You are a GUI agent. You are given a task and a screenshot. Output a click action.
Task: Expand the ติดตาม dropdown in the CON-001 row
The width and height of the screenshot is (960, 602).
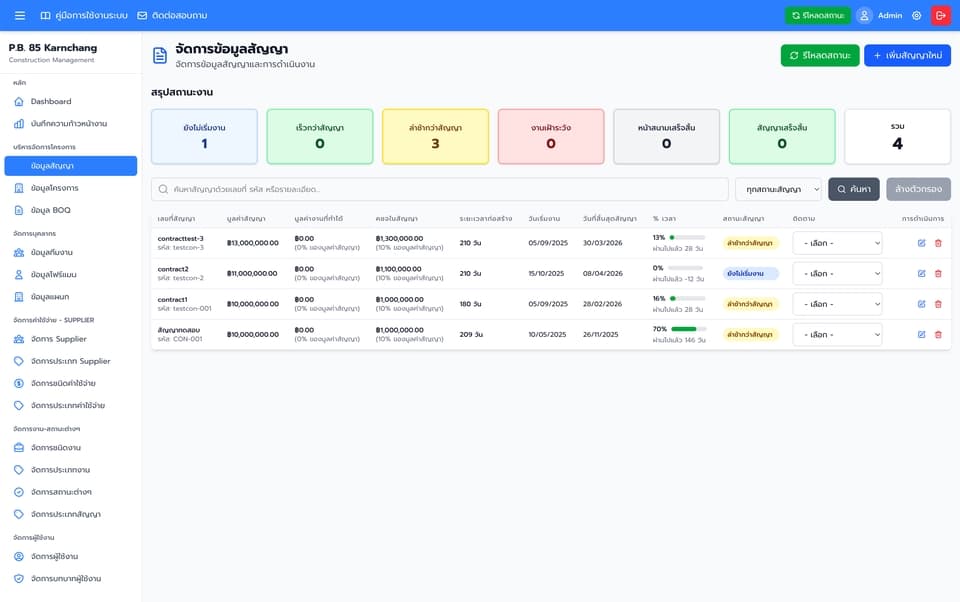pos(837,334)
